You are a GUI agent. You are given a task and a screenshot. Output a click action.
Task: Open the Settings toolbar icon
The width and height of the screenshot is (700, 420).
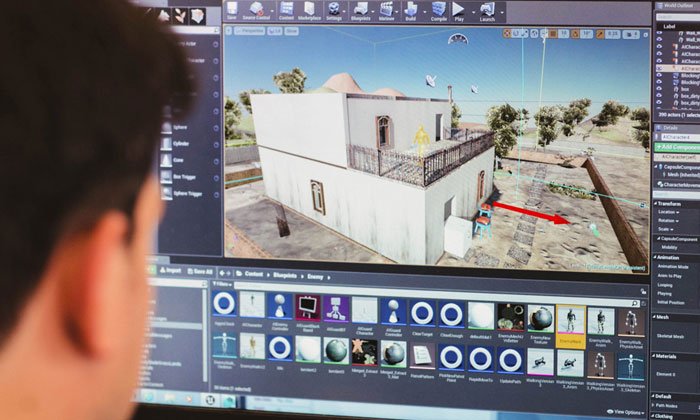333,11
